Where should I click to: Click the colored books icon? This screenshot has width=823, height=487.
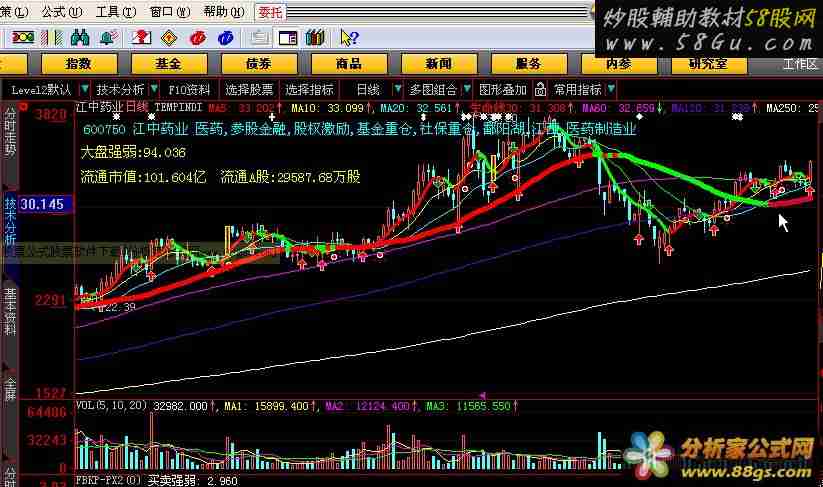[315, 38]
